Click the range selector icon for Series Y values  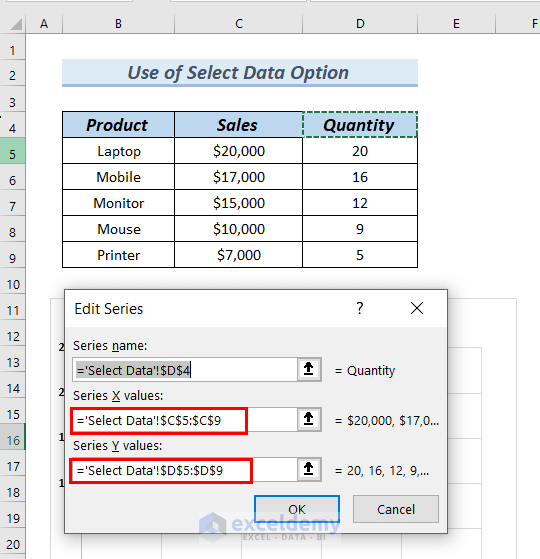coord(309,470)
